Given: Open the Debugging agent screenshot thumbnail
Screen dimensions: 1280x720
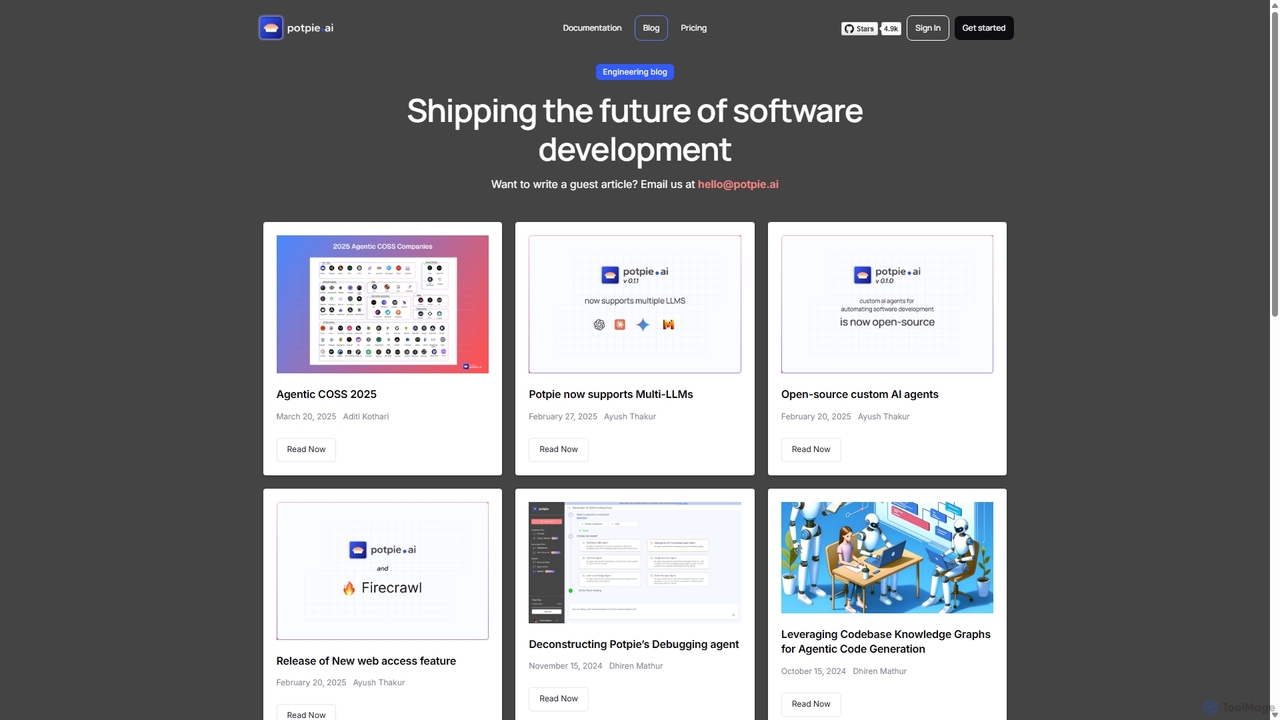Looking at the screenshot, I should [x=635, y=562].
